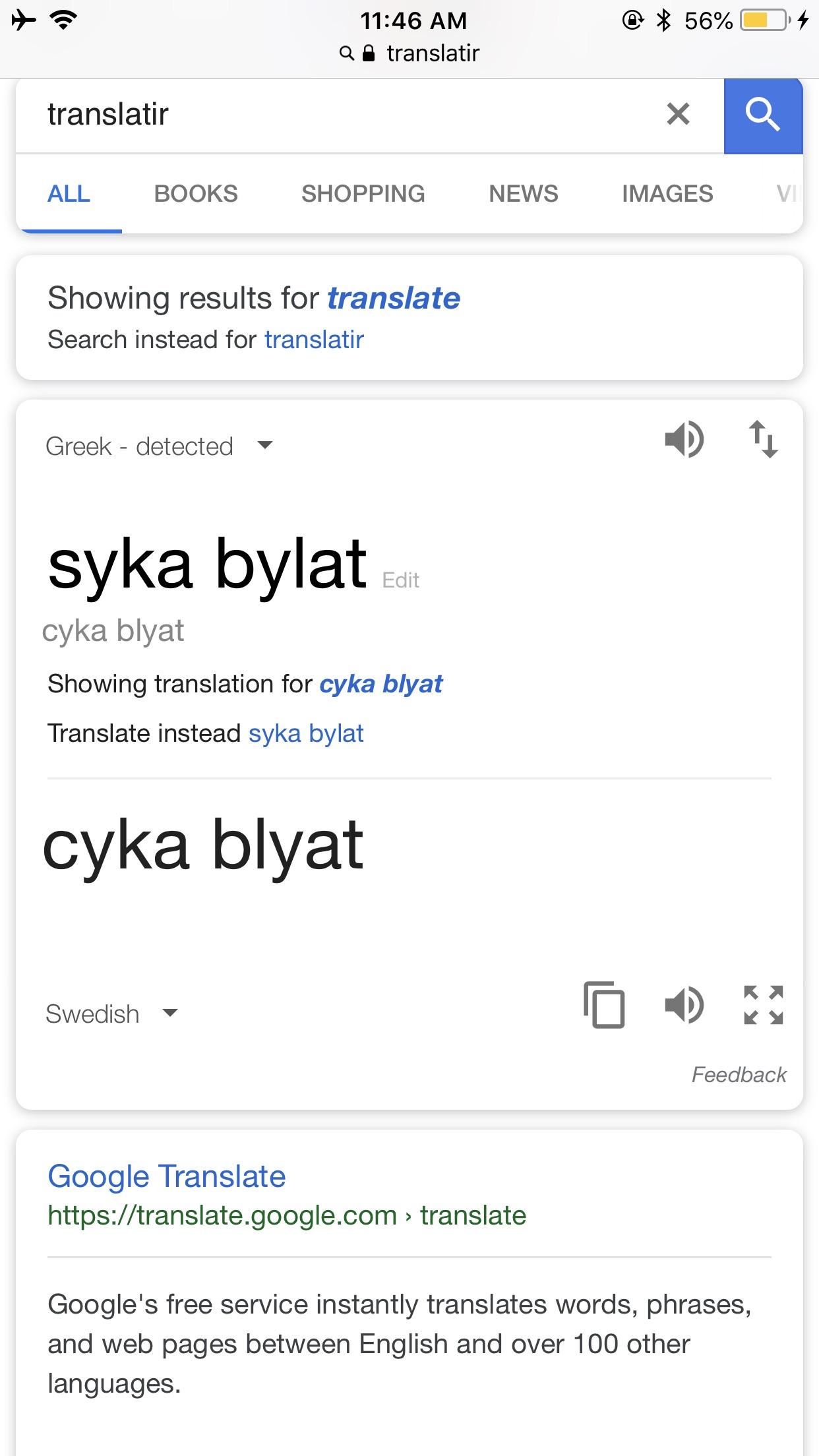
Task: Tap the blue search magnifier button
Action: pos(763,115)
